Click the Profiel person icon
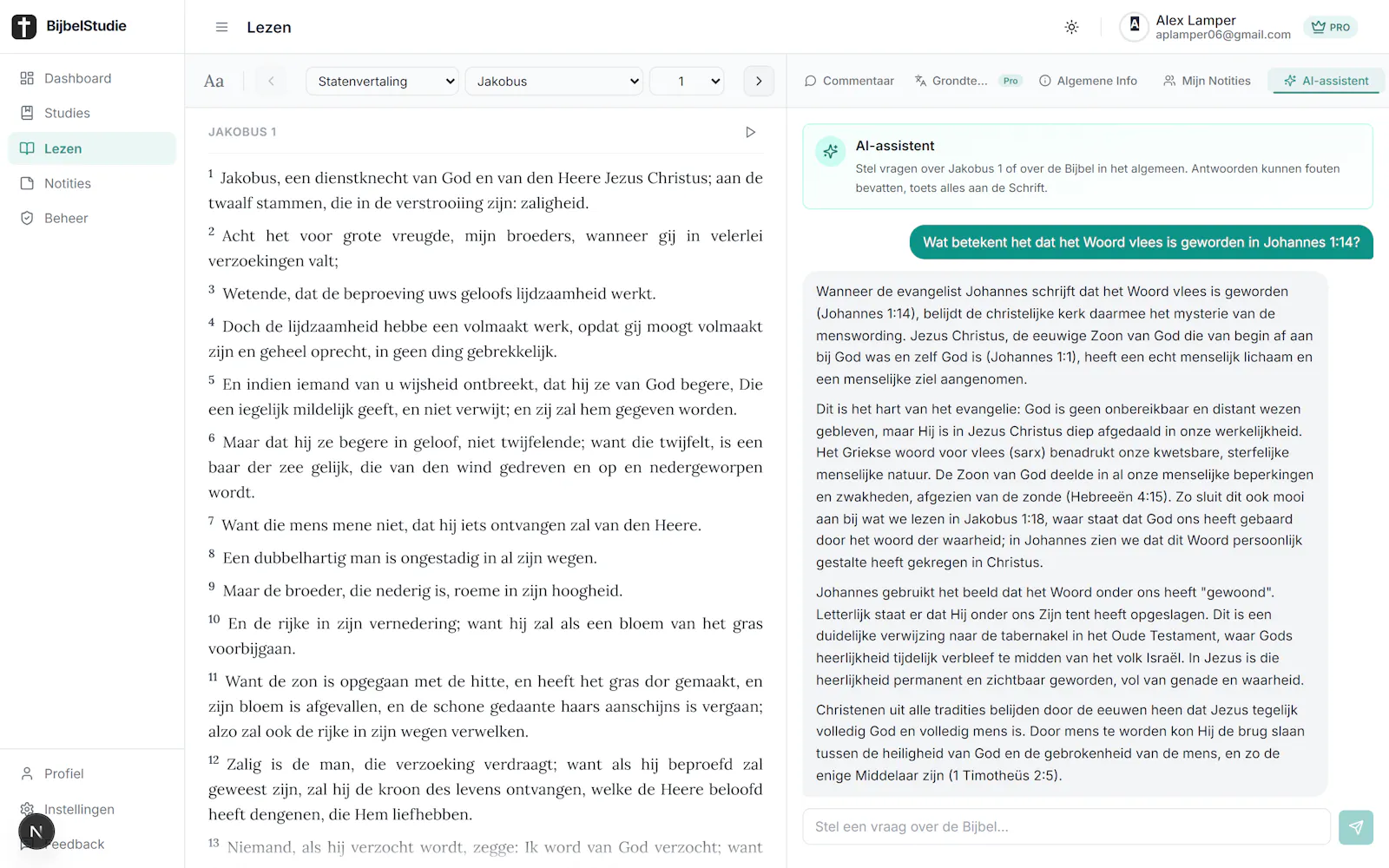The width and height of the screenshot is (1389, 868). click(x=27, y=773)
